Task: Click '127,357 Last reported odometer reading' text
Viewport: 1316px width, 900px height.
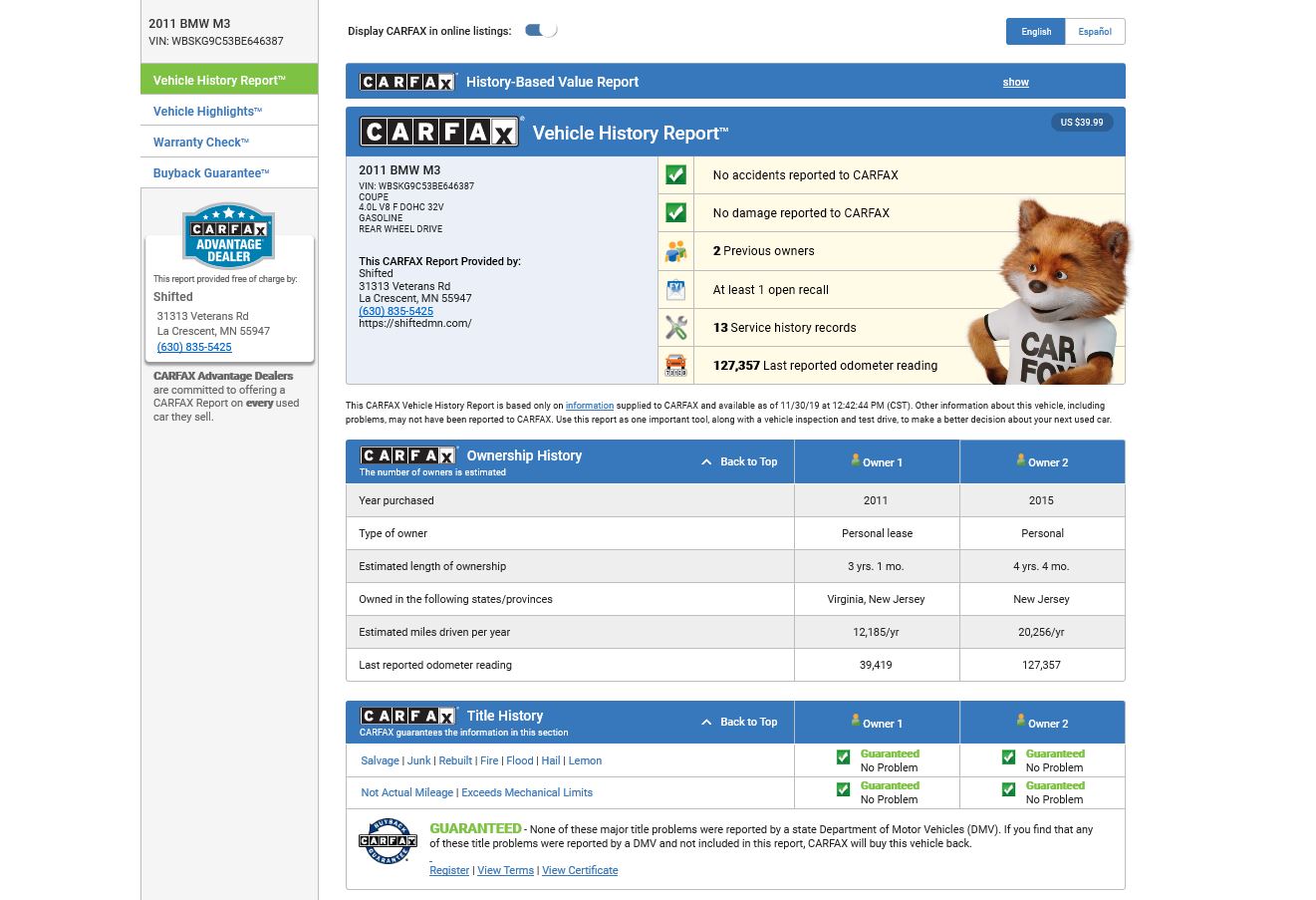Action: point(825,366)
